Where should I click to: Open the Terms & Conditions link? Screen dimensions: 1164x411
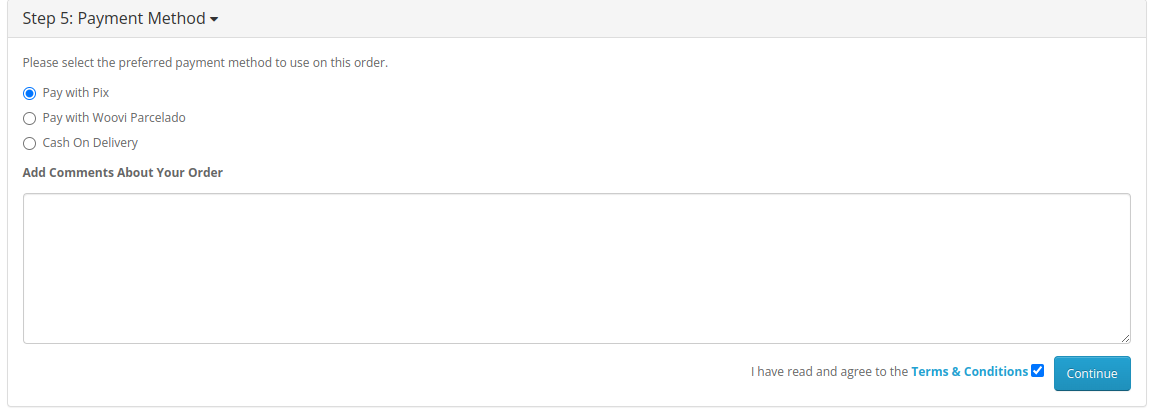969,371
